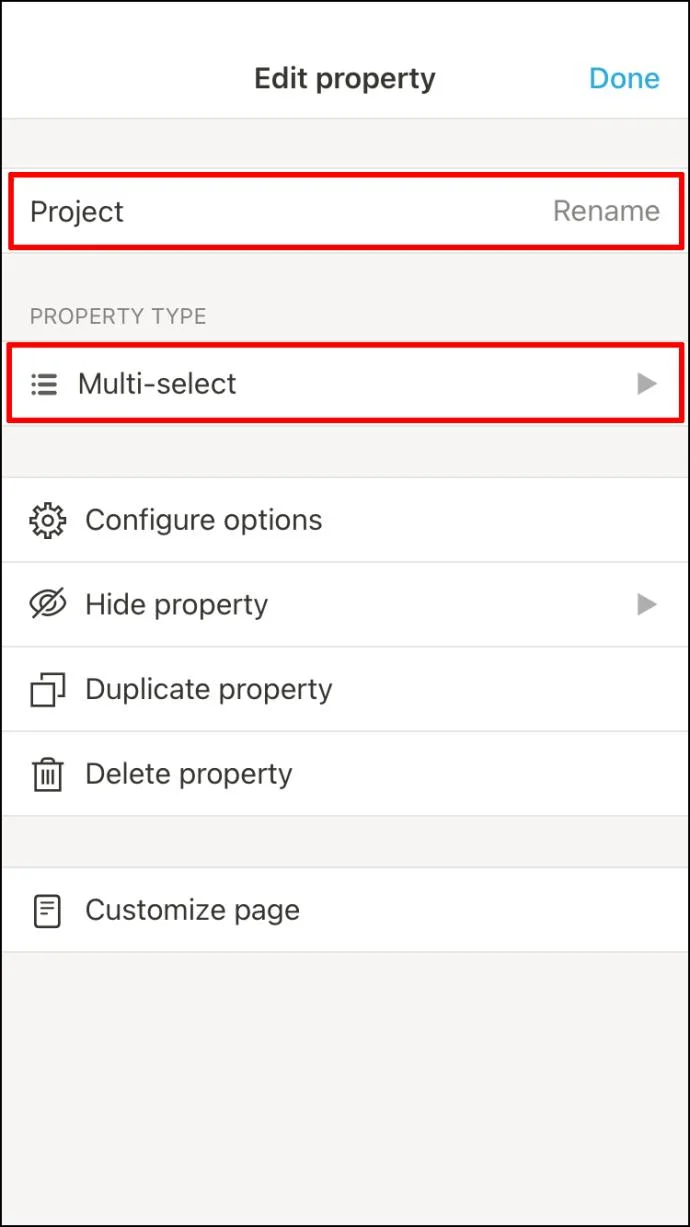Tap Rename next to Project
Image resolution: width=690 pixels, height=1227 pixels.
coord(606,211)
